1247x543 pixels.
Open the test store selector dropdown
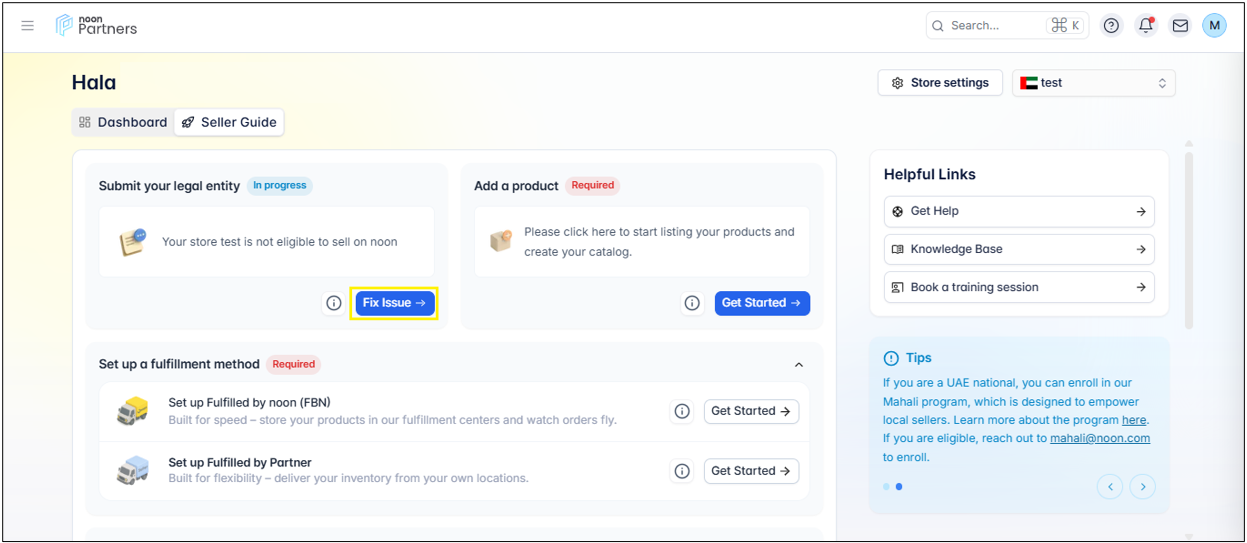coord(1093,83)
